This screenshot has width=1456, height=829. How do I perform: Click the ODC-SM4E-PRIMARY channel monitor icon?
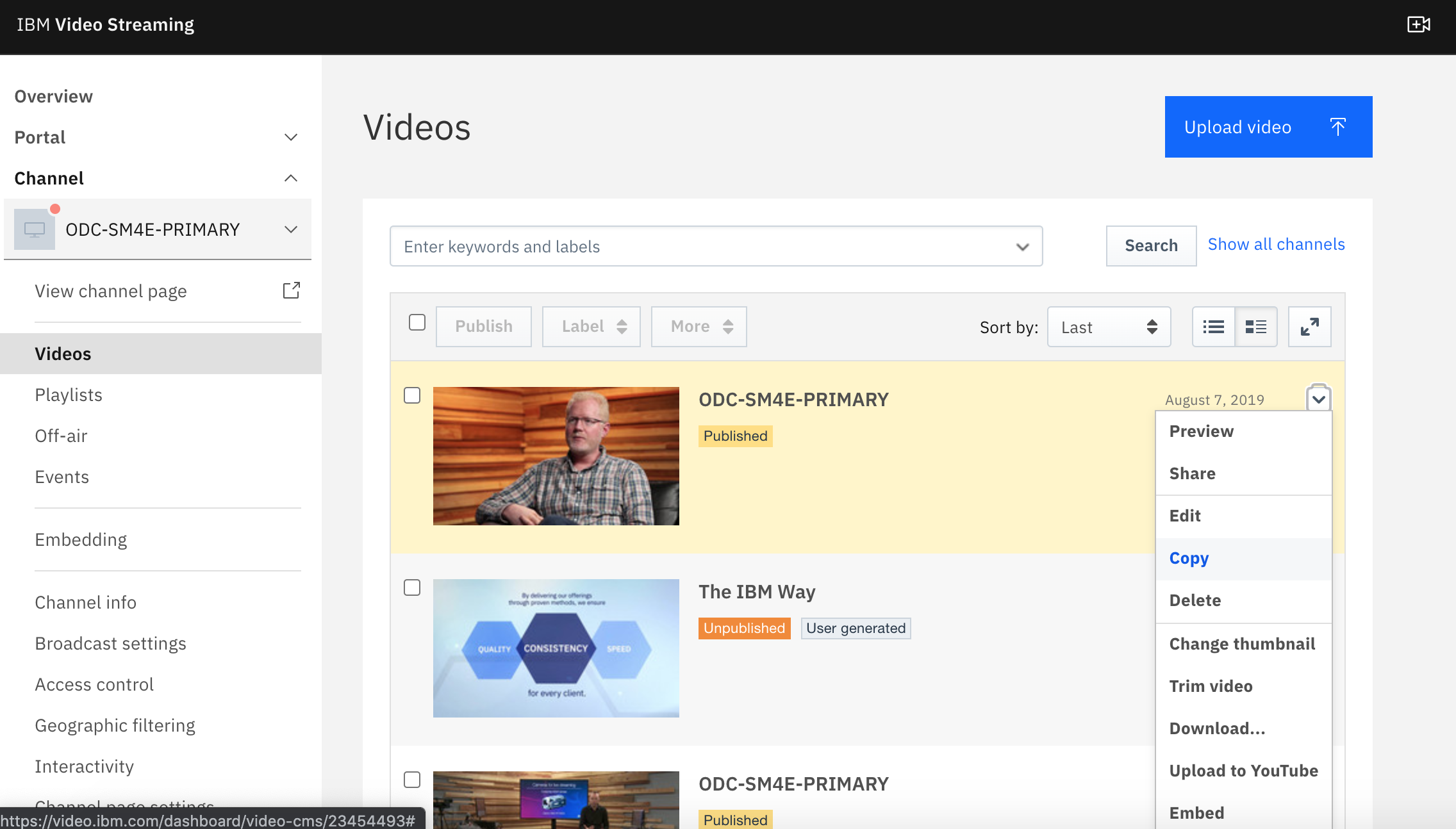pyautogui.click(x=35, y=229)
